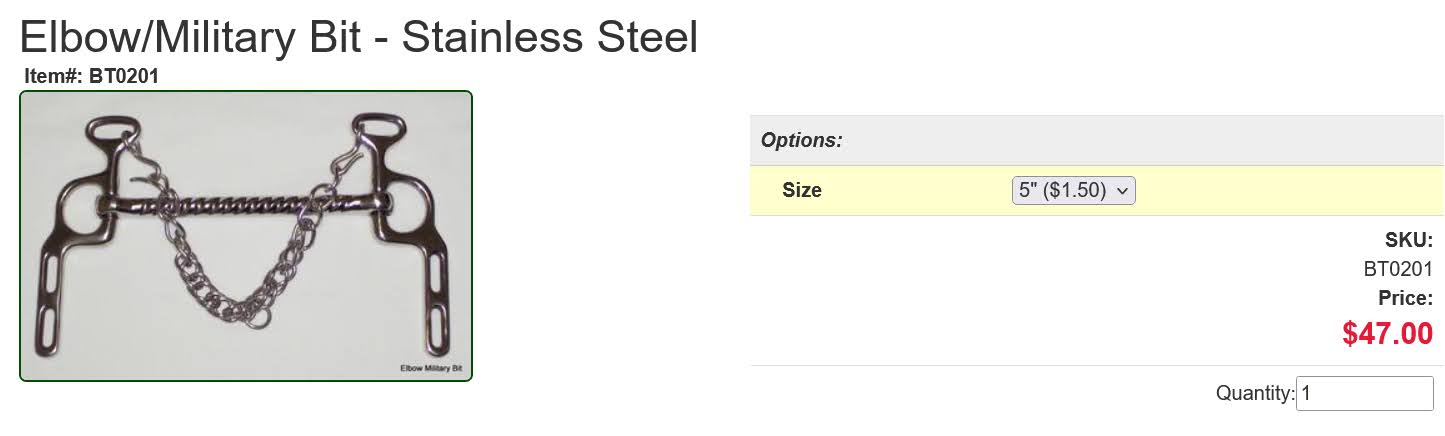Click the Item# BT0201 text
The image size is (1445, 436).
(x=92, y=76)
